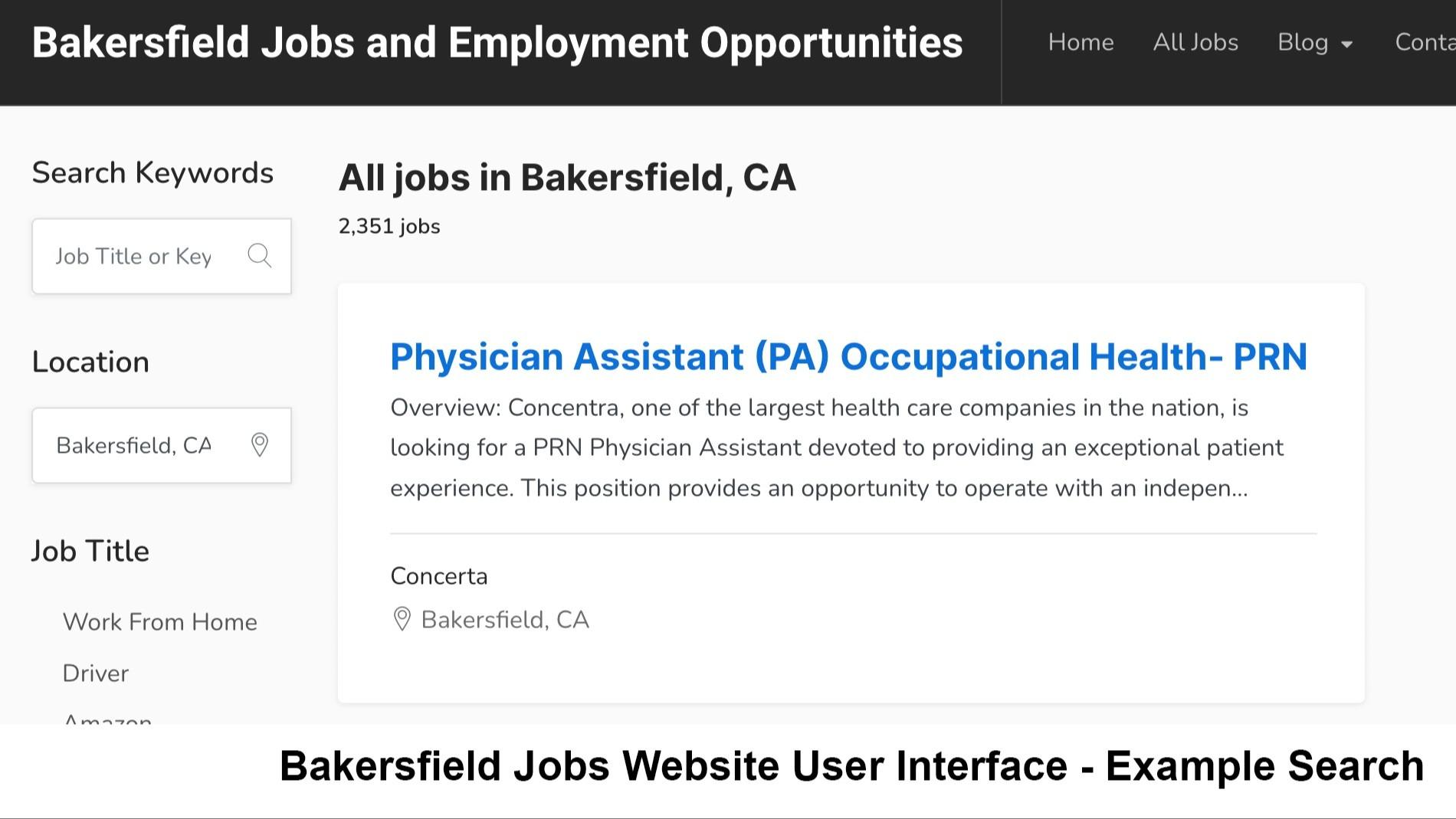Click the 2,351 jobs count text
Screen dimensions: 1456x819
pos(389,227)
